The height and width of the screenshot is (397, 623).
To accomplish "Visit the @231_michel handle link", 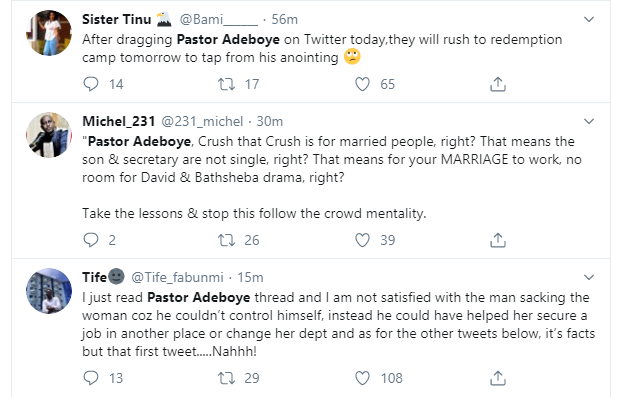I will point(202,121).
